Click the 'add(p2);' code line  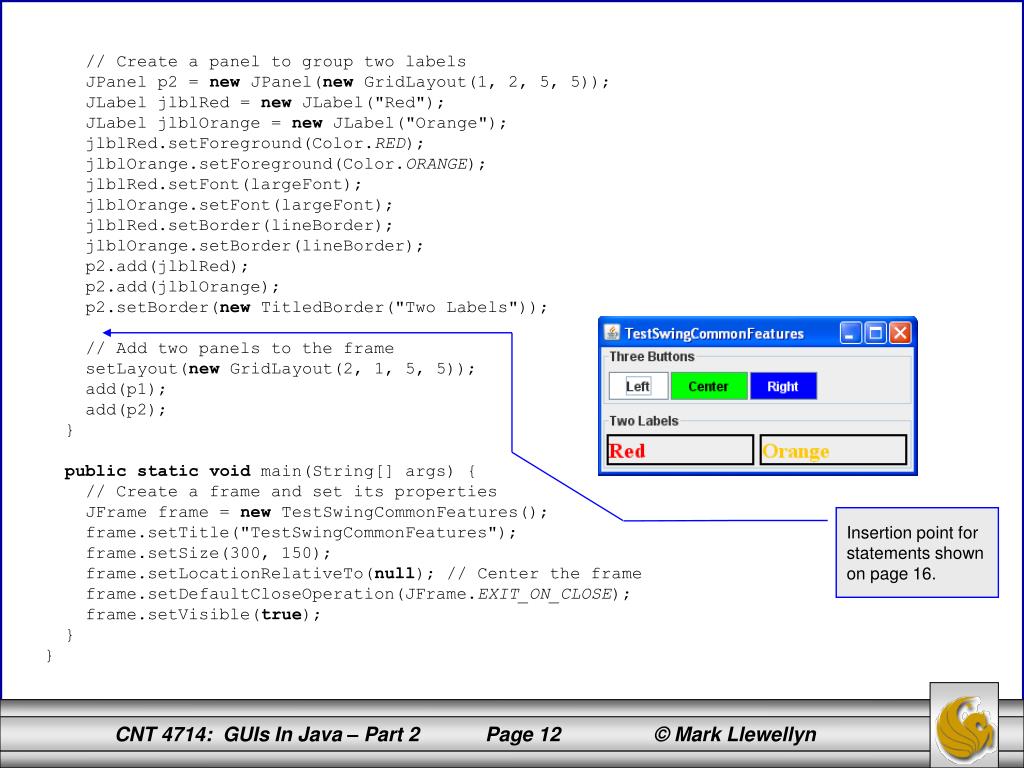point(125,410)
